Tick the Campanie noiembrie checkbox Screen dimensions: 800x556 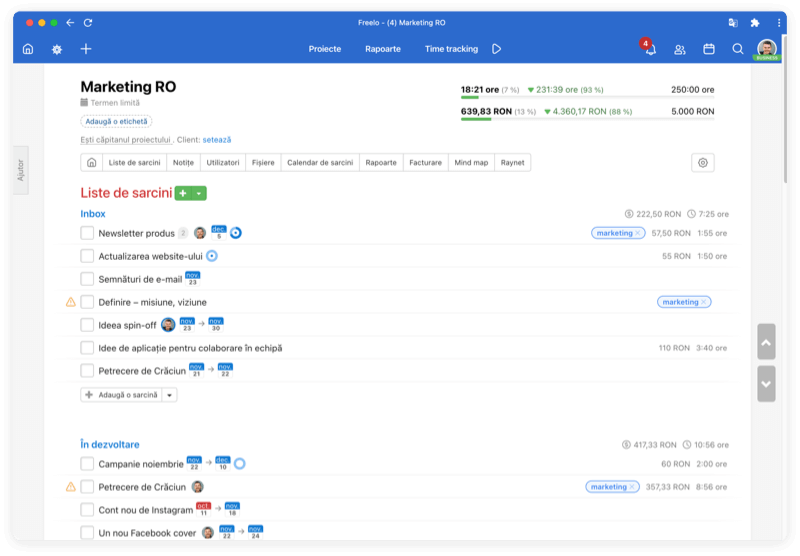tap(87, 464)
